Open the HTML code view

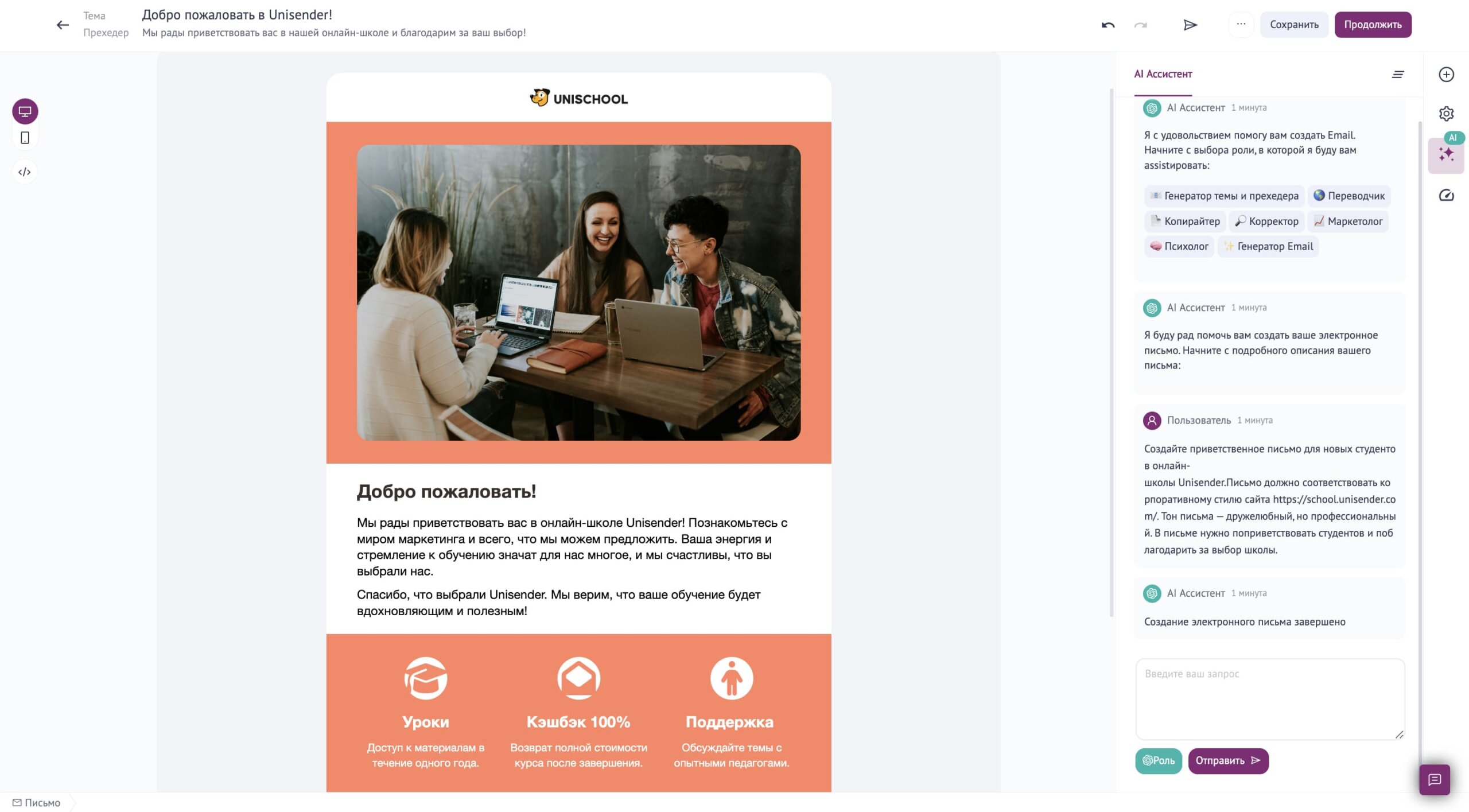(25, 172)
